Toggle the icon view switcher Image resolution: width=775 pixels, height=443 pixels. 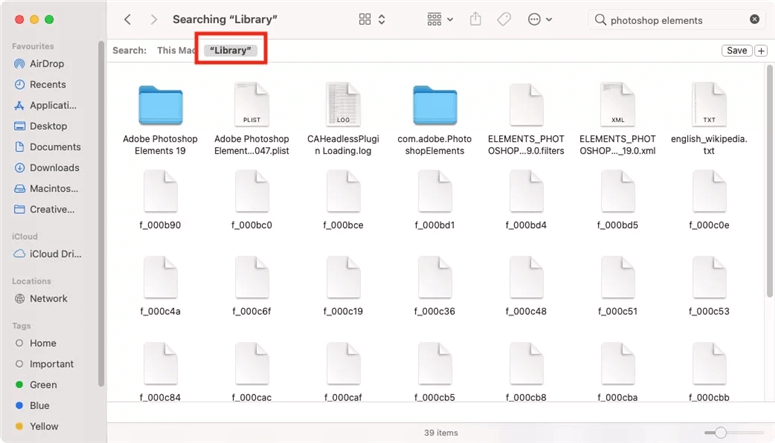[x=365, y=19]
